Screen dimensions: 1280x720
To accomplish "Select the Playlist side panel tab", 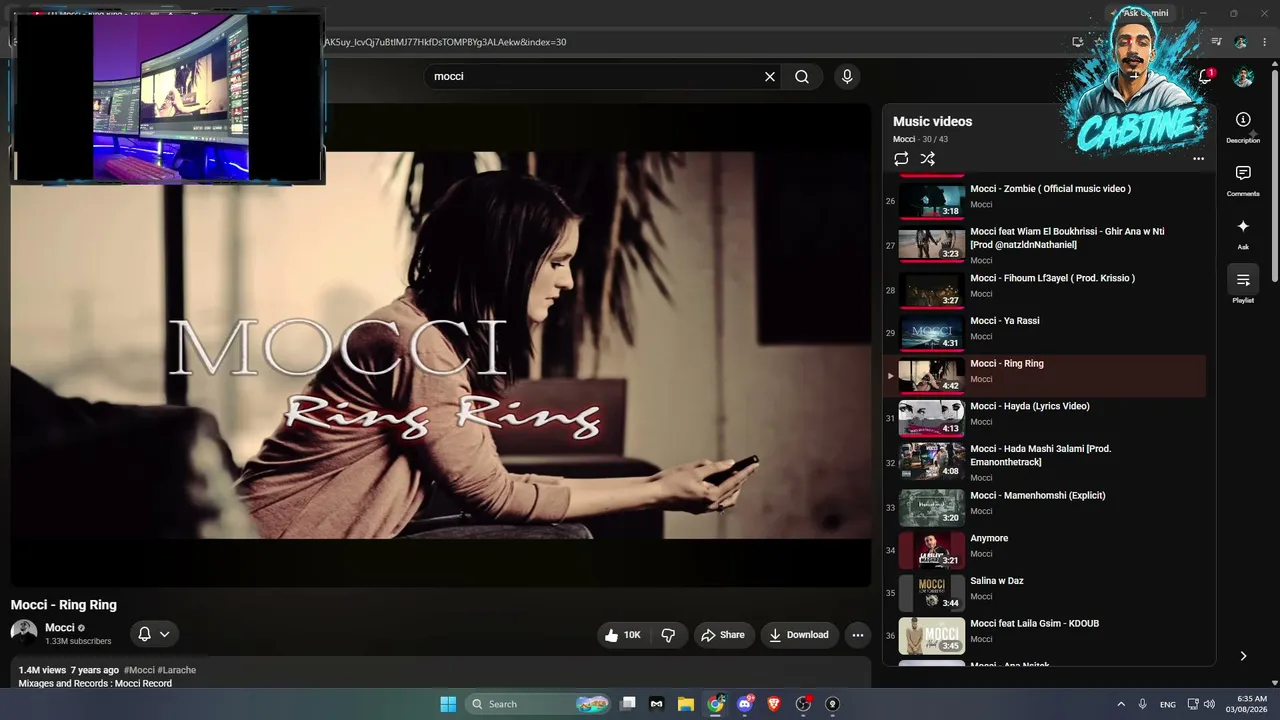I will (x=1243, y=286).
